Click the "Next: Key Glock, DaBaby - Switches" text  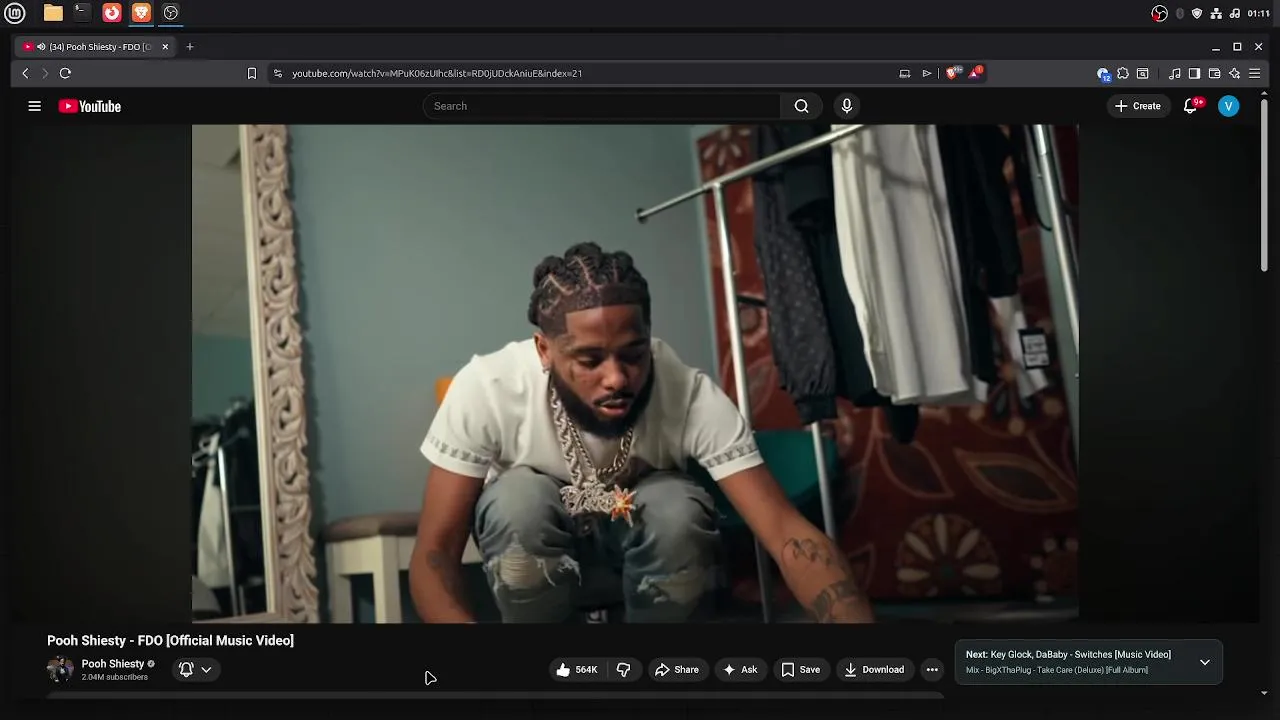[1068, 655]
